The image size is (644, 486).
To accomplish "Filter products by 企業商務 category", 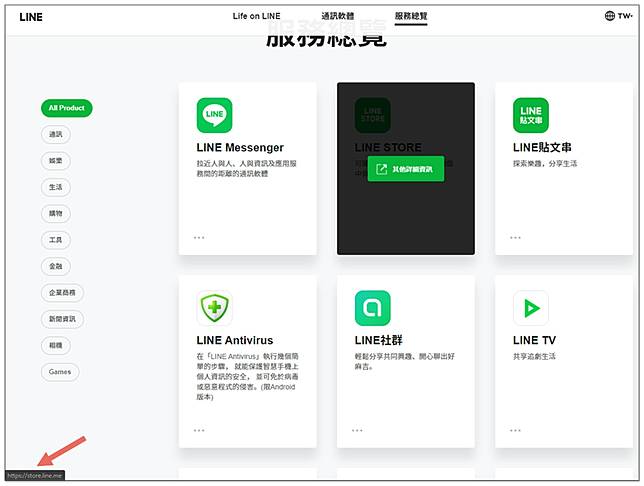I will (x=62, y=293).
